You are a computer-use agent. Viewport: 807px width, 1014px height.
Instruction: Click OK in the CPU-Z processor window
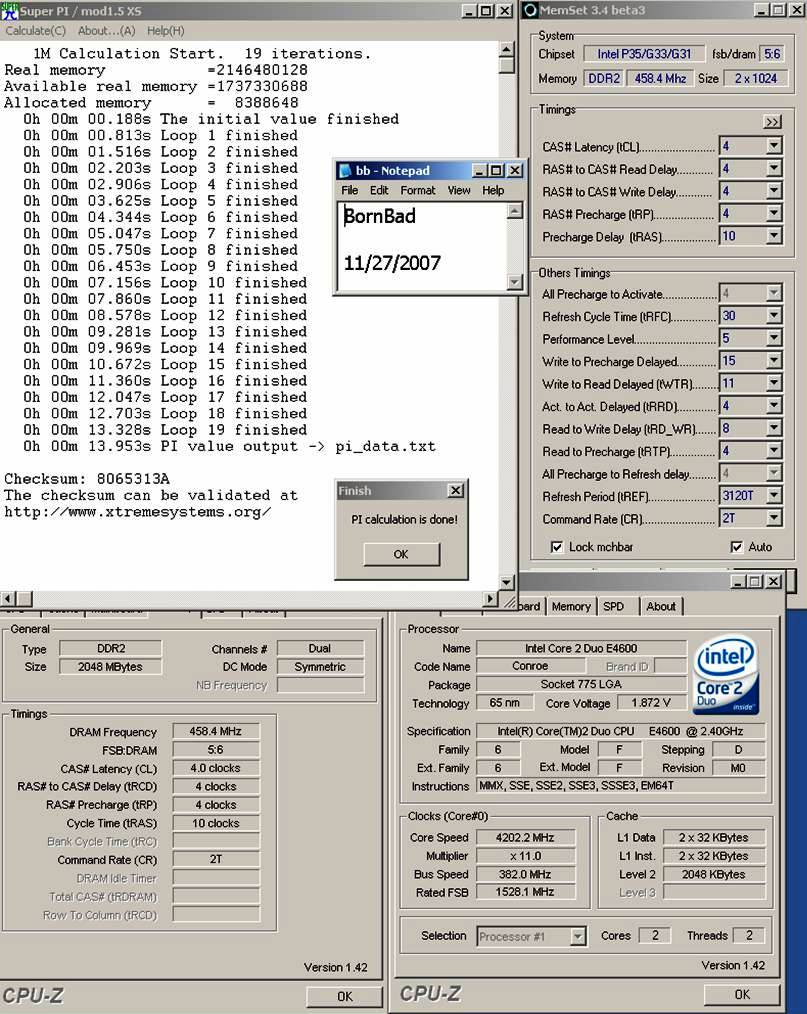click(x=742, y=994)
